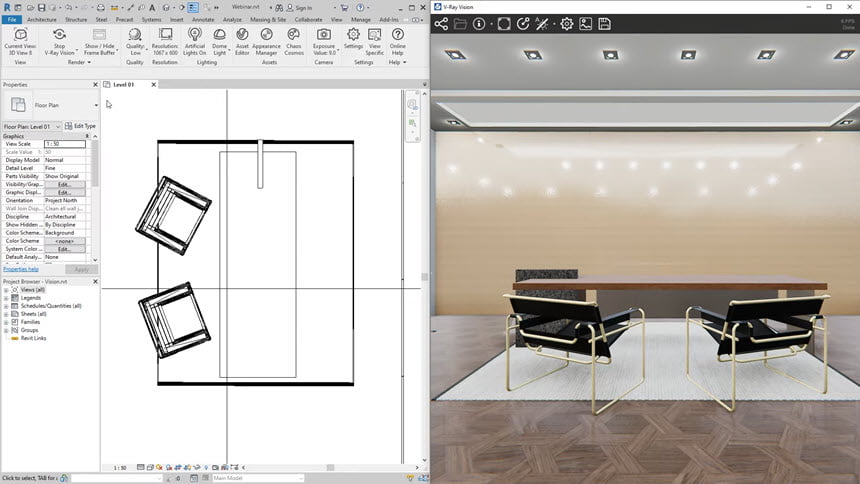Switch to the Architecture ribbon tab
This screenshot has height=484, width=860.
point(42,19)
